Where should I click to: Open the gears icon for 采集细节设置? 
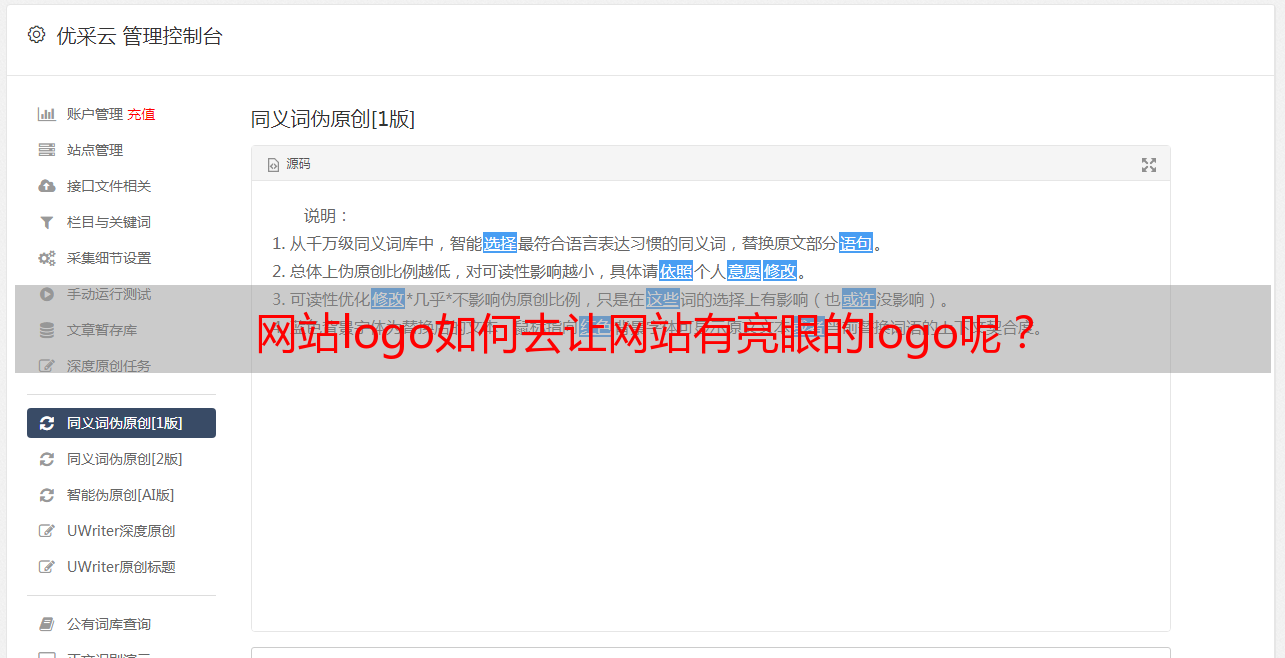[46, 258]
